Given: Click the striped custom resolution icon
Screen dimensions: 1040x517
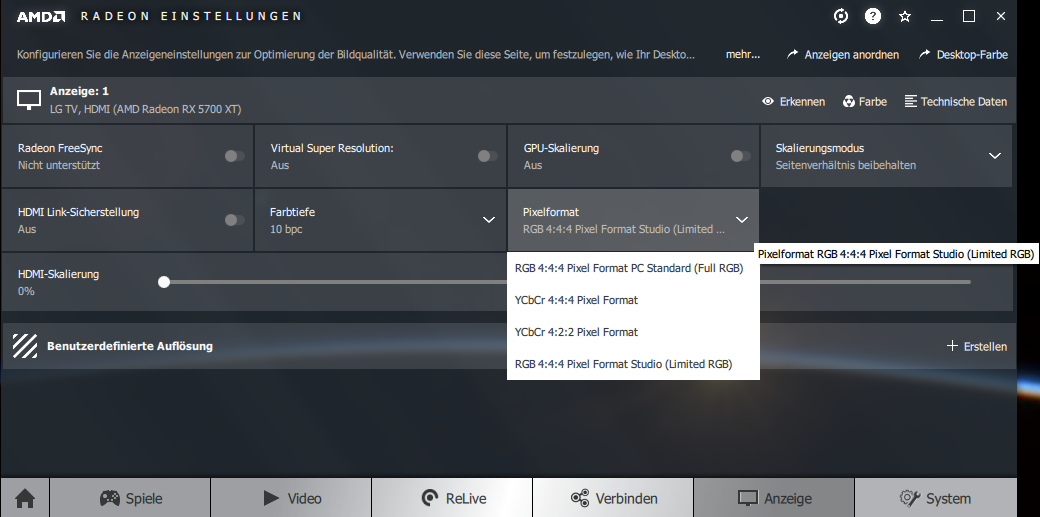Looking at the screenshot, I should click(25, 346).
